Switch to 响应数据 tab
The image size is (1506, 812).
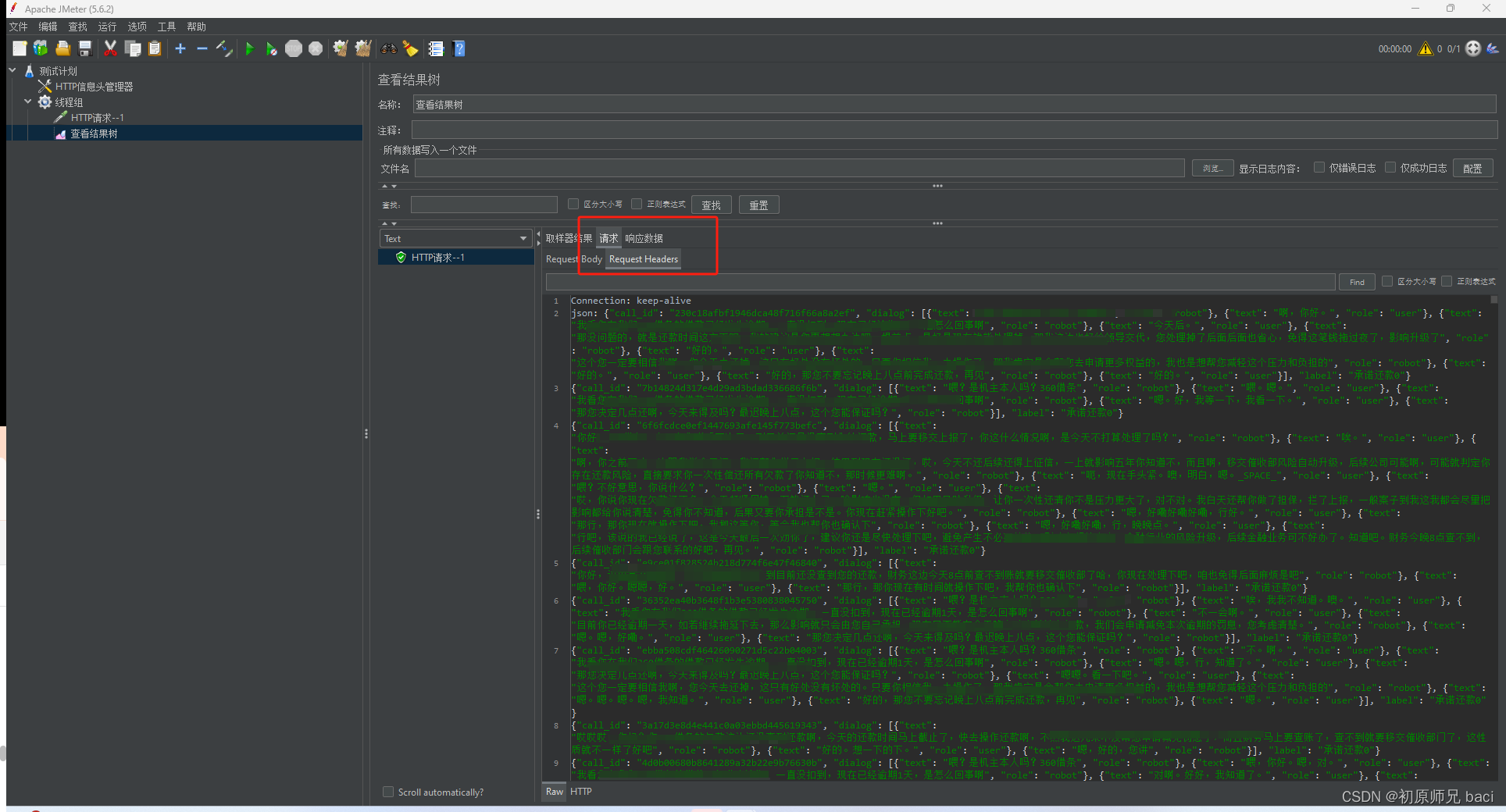[x=644, y=238]
